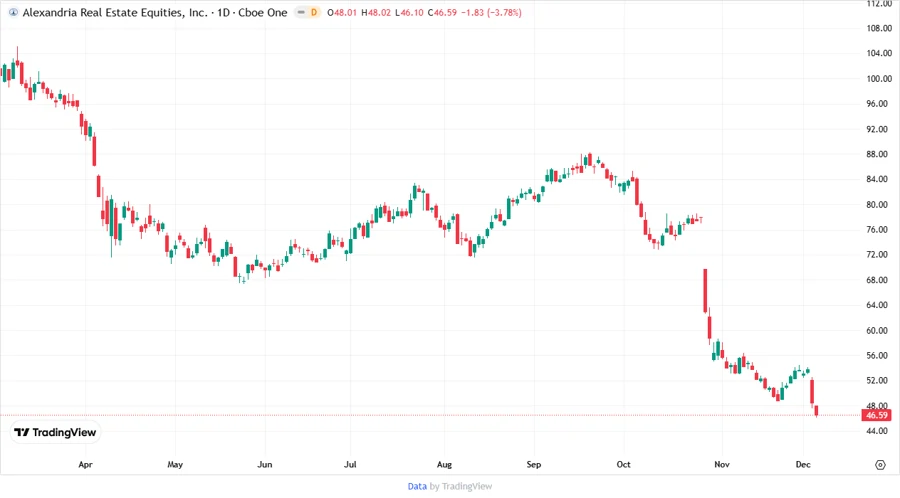The image size is (900, 498).
Task: Select the Jul label on time axis
Action: (x=350, y=464)
